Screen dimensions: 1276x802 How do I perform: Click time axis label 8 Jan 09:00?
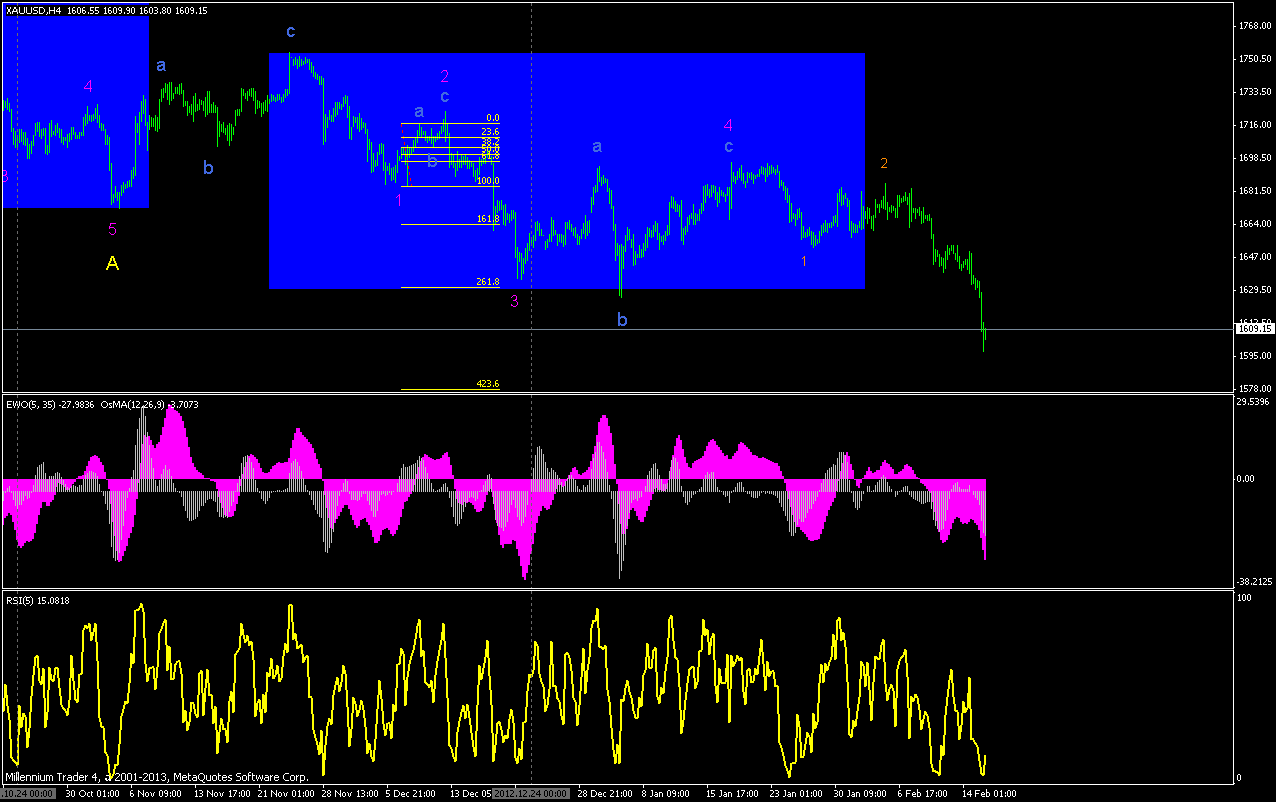pos(666,794)
